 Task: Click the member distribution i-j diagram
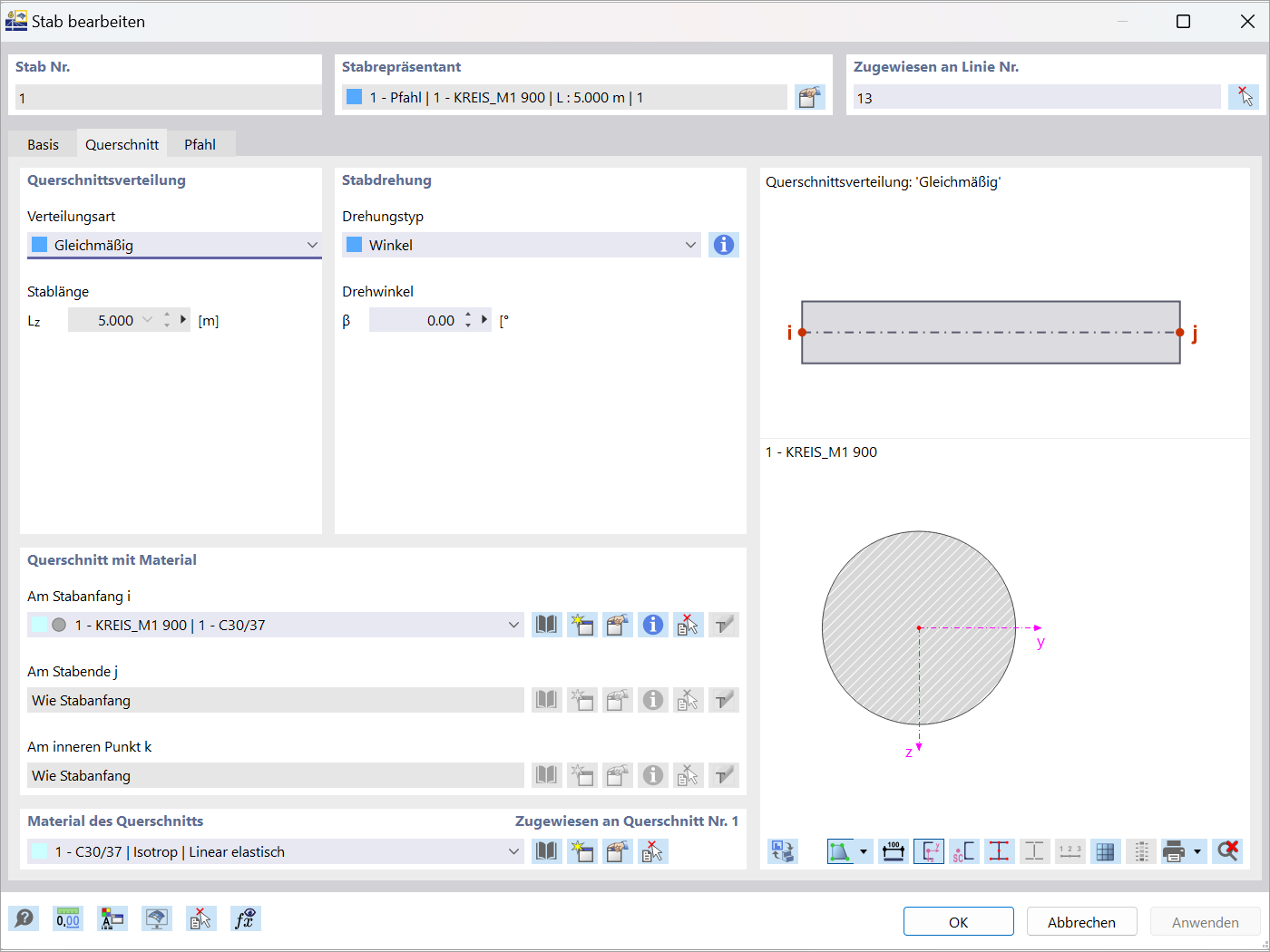(991, 333)
